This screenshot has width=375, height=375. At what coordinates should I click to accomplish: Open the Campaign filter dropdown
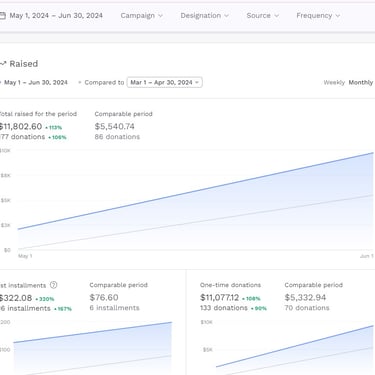[x=141, y=16]
